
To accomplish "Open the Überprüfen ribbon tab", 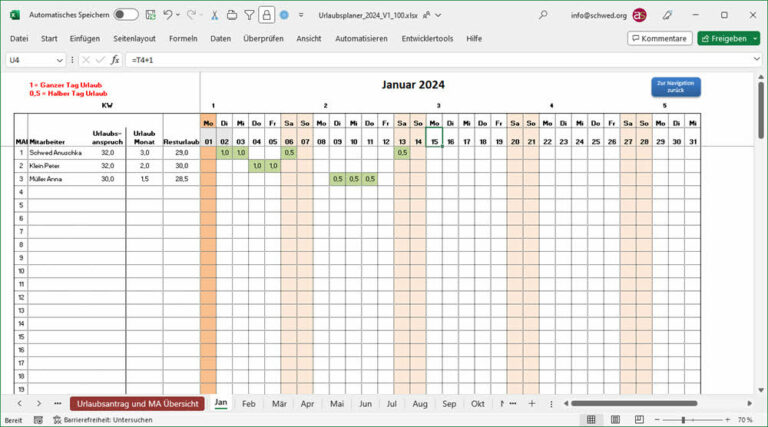I will click(264, 38).
